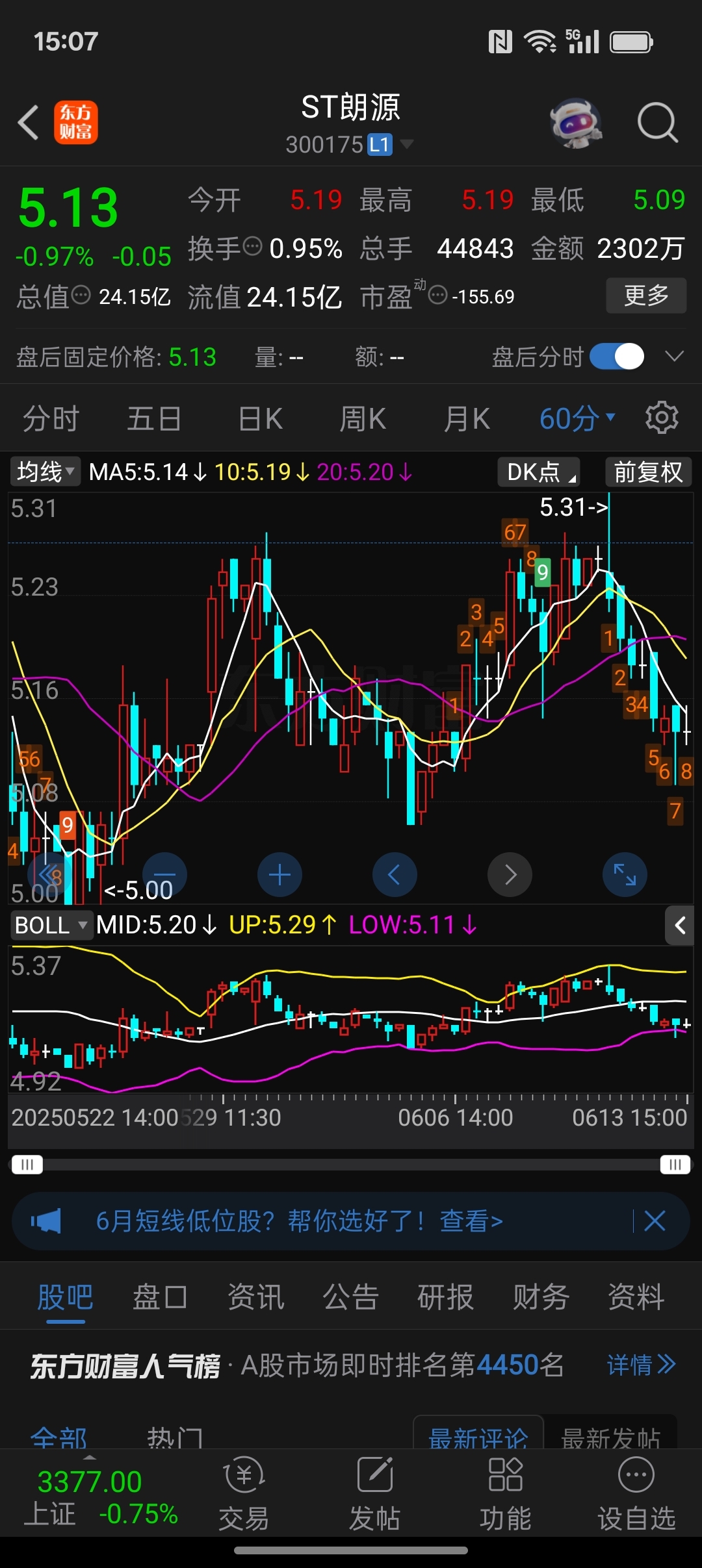Open the 公告 tab
702x1568 pixels.
point(350,1297)
